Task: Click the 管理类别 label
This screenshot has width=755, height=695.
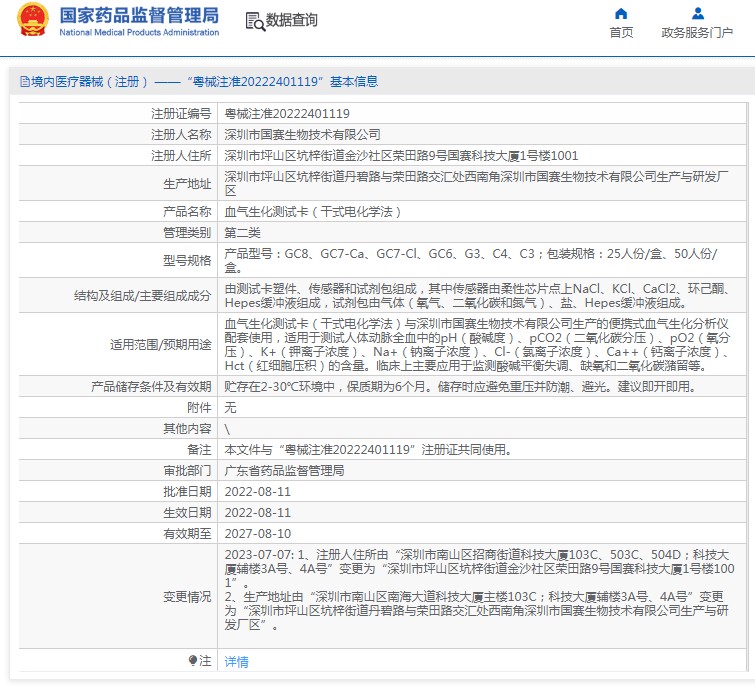Action: pyautogui.click(x=187, y=233)
